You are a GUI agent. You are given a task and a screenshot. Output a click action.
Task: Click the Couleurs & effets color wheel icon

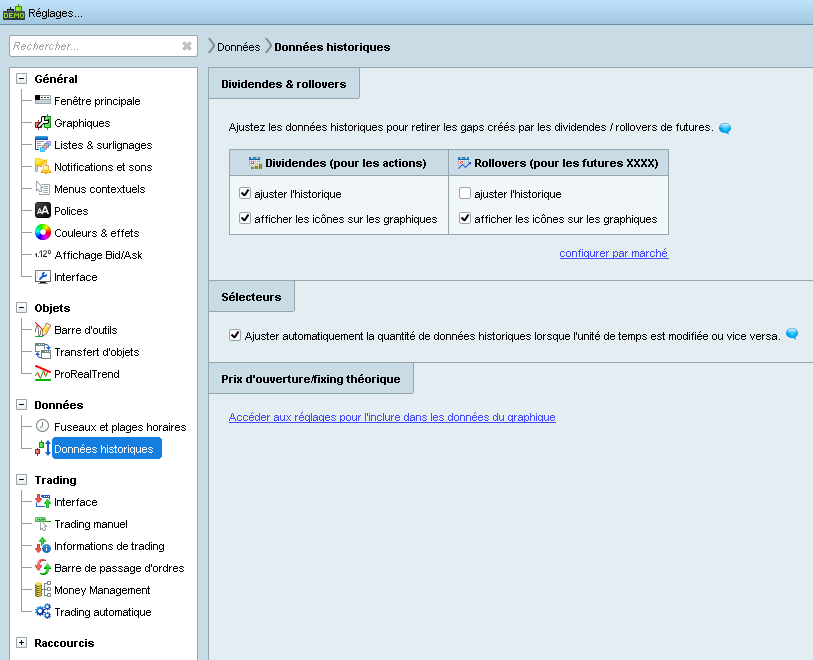(43, 232)
